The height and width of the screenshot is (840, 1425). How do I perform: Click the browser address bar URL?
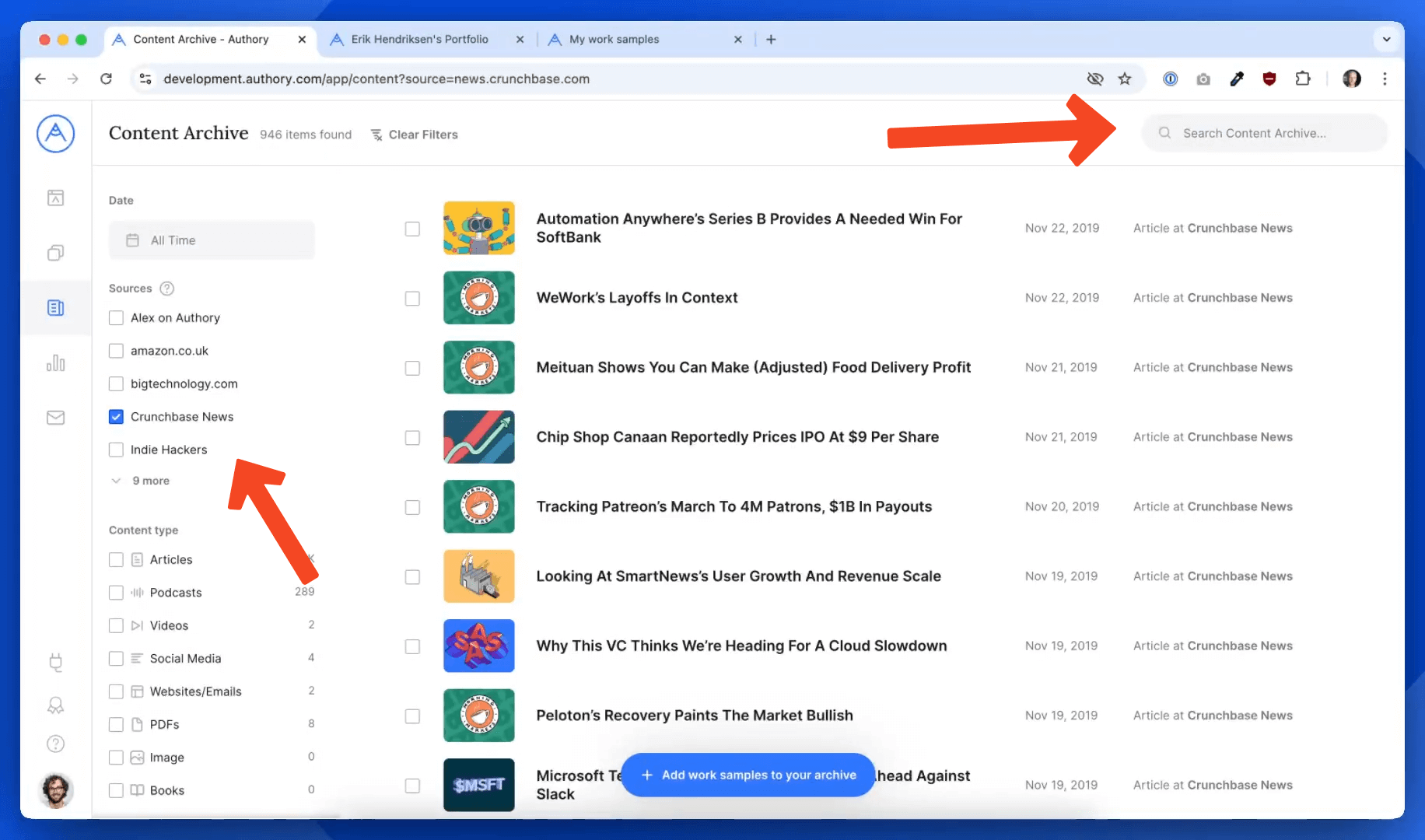coord(376,79)
